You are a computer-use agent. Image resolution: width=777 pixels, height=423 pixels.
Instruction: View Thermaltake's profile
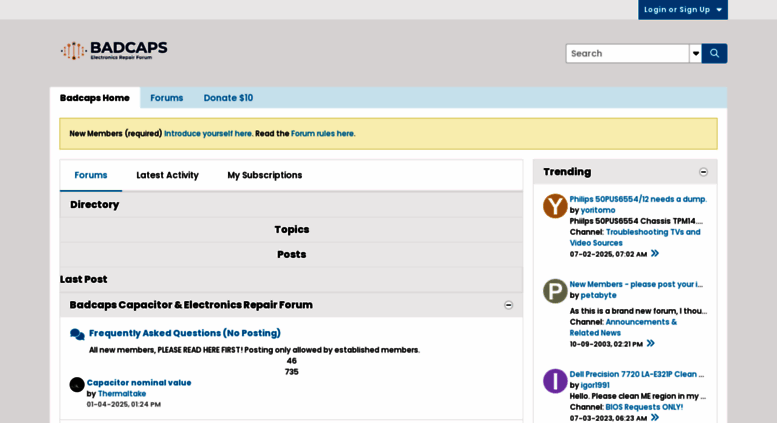click(122, 394)
